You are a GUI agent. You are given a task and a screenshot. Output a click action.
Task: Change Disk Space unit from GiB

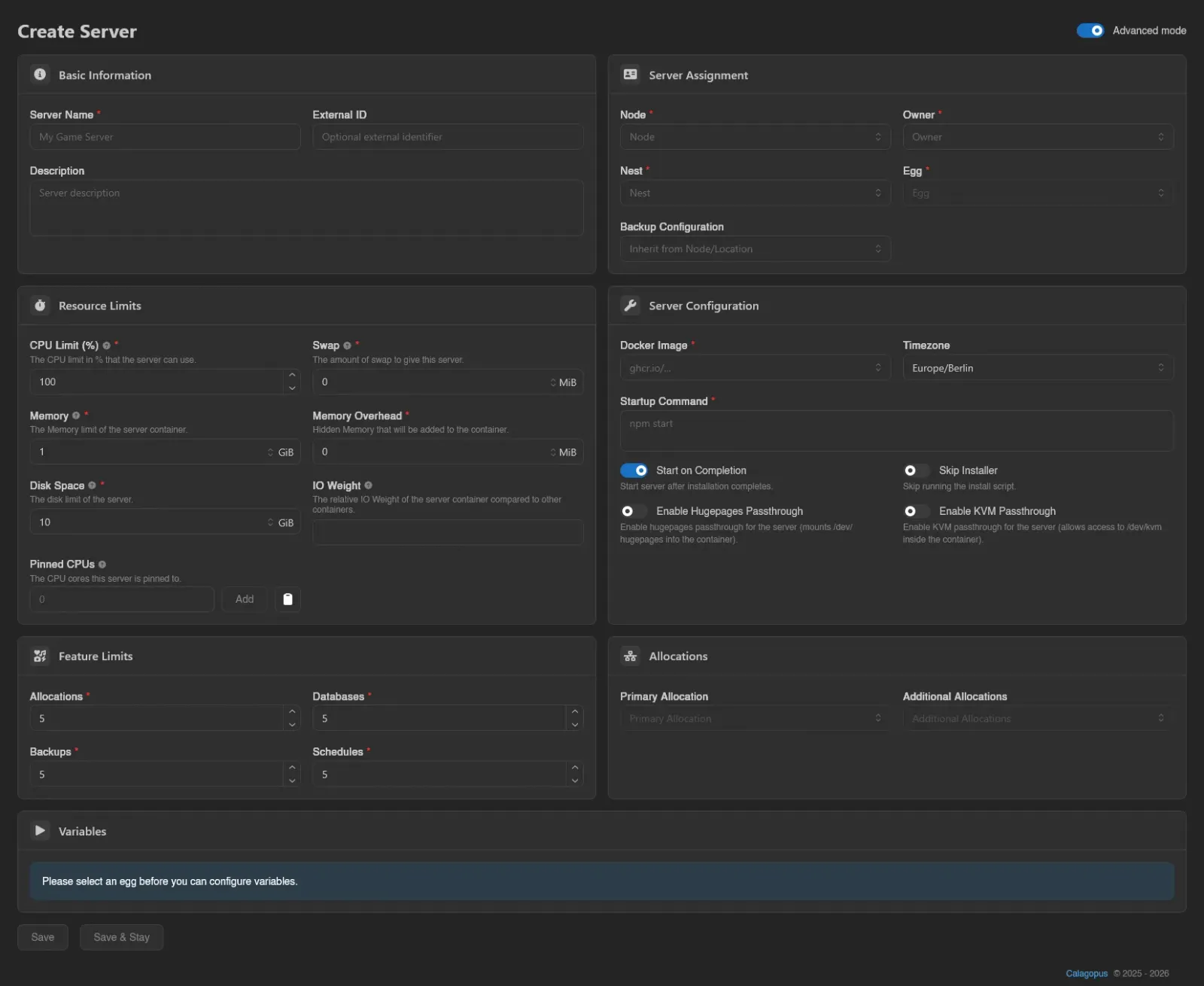pos(281,522)
